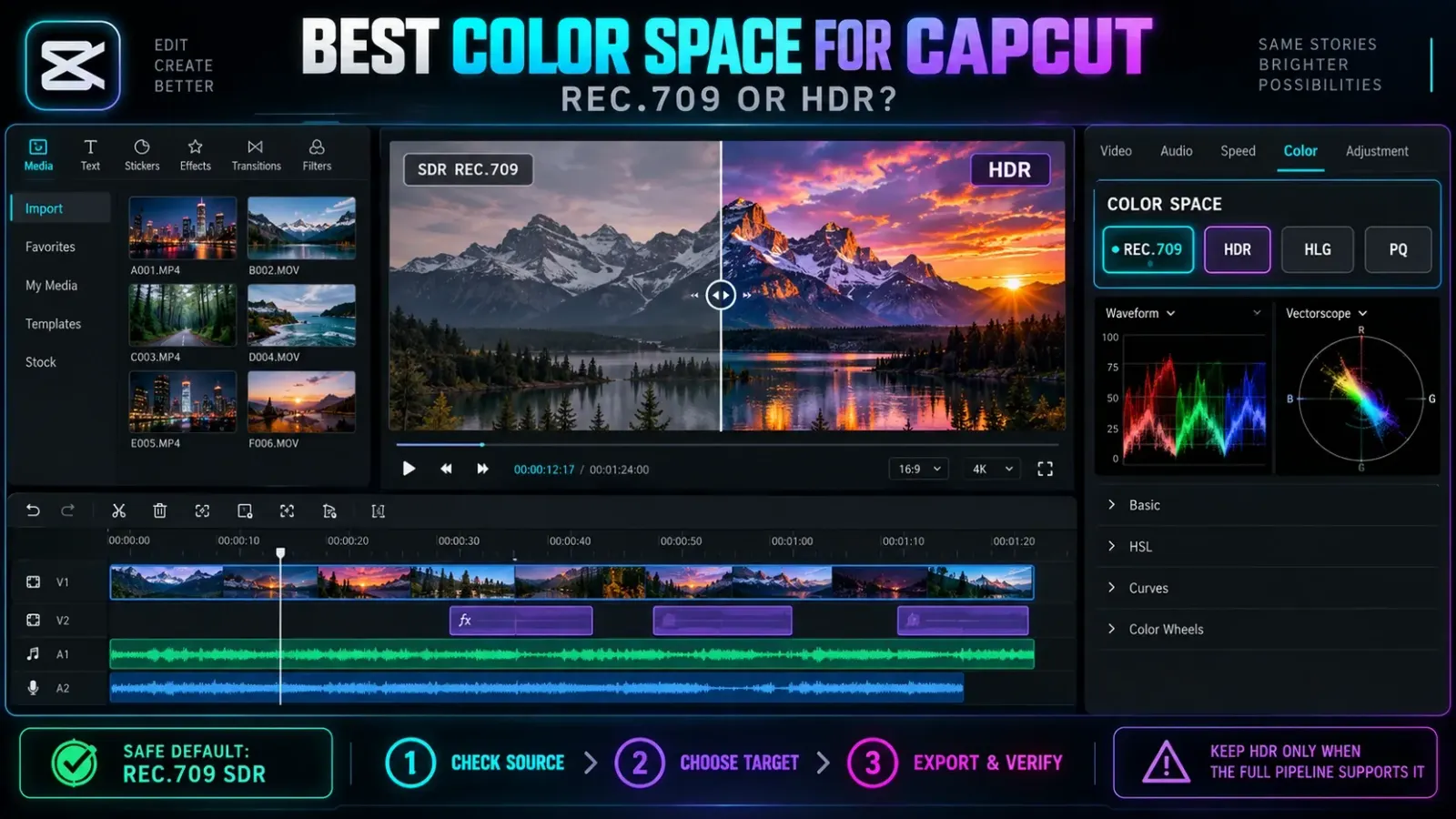The image size is (1456, 819).
Task: Select the D004.MOV thumbnail
Action: (x=301, y=315)
